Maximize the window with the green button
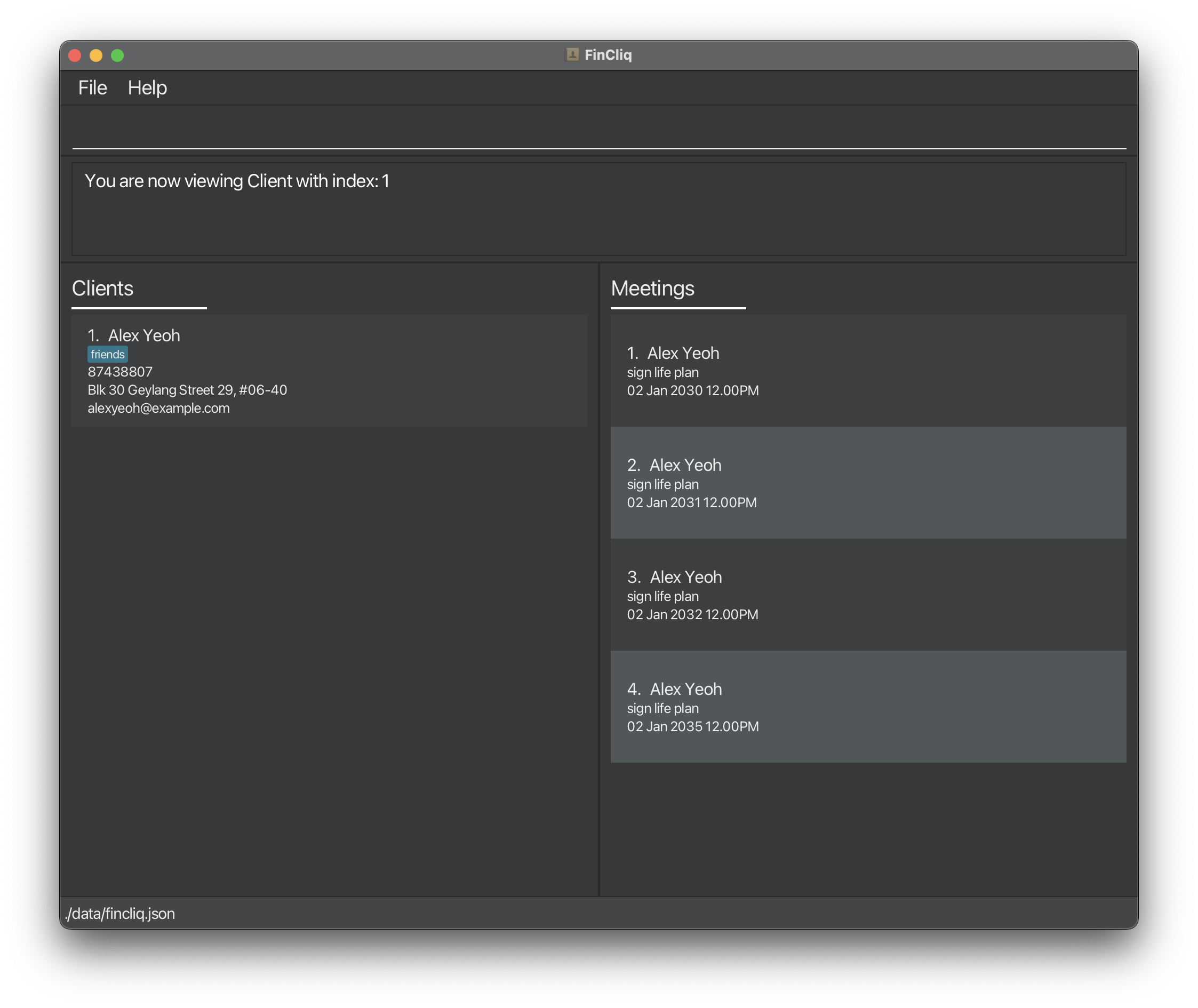The height and width of the screenshot is (1008, 1198). coord(117,55)
